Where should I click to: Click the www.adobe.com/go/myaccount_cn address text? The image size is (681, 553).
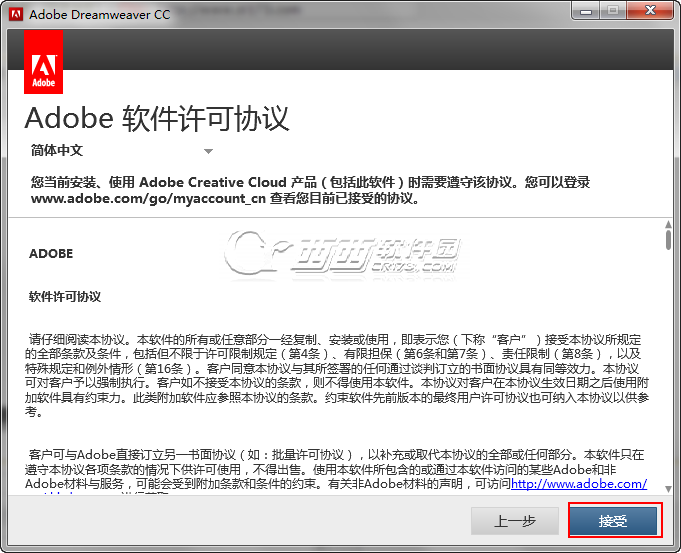[148, 199]
